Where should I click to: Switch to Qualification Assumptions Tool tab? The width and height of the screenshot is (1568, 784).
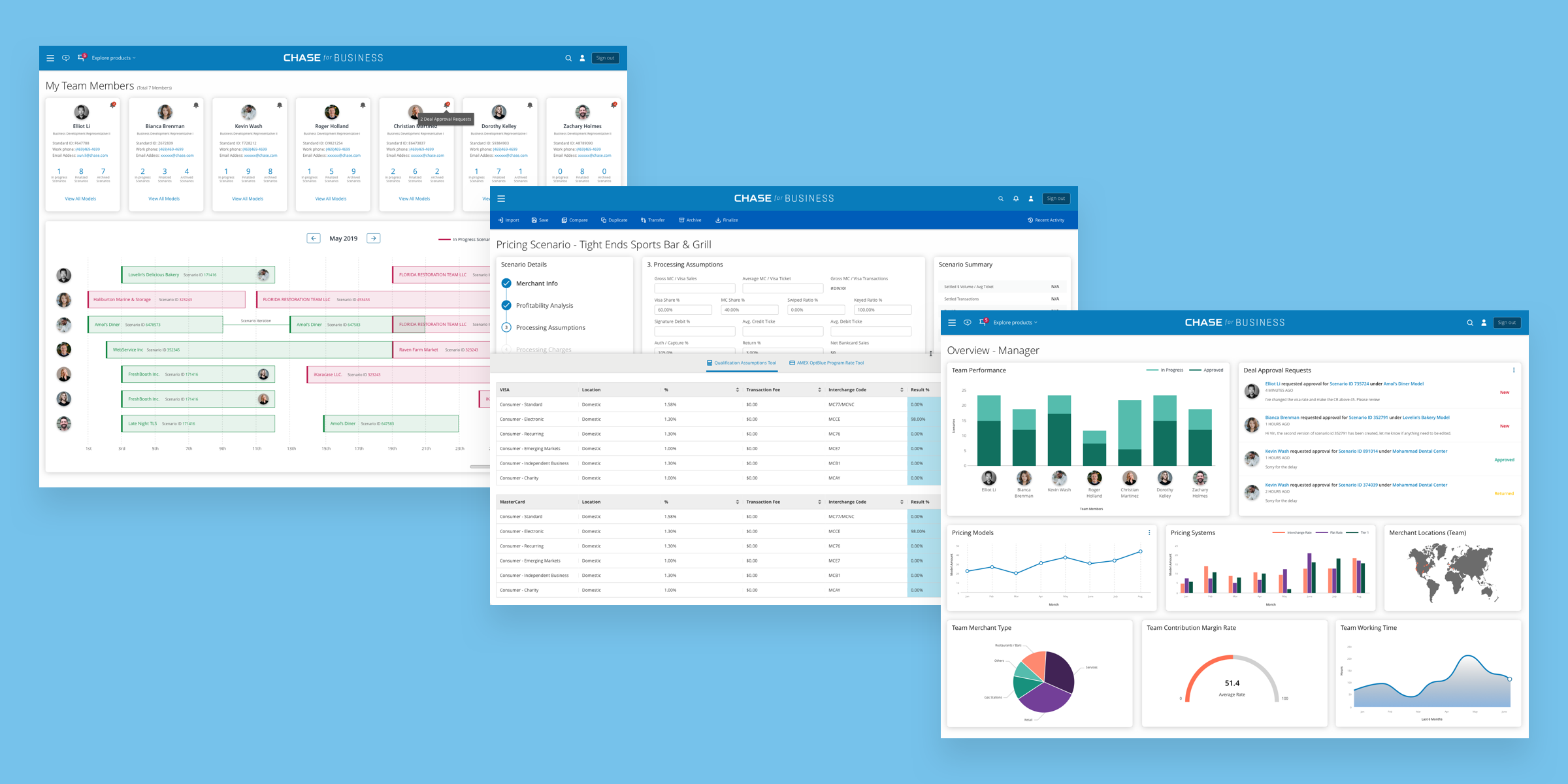(742, 363)
